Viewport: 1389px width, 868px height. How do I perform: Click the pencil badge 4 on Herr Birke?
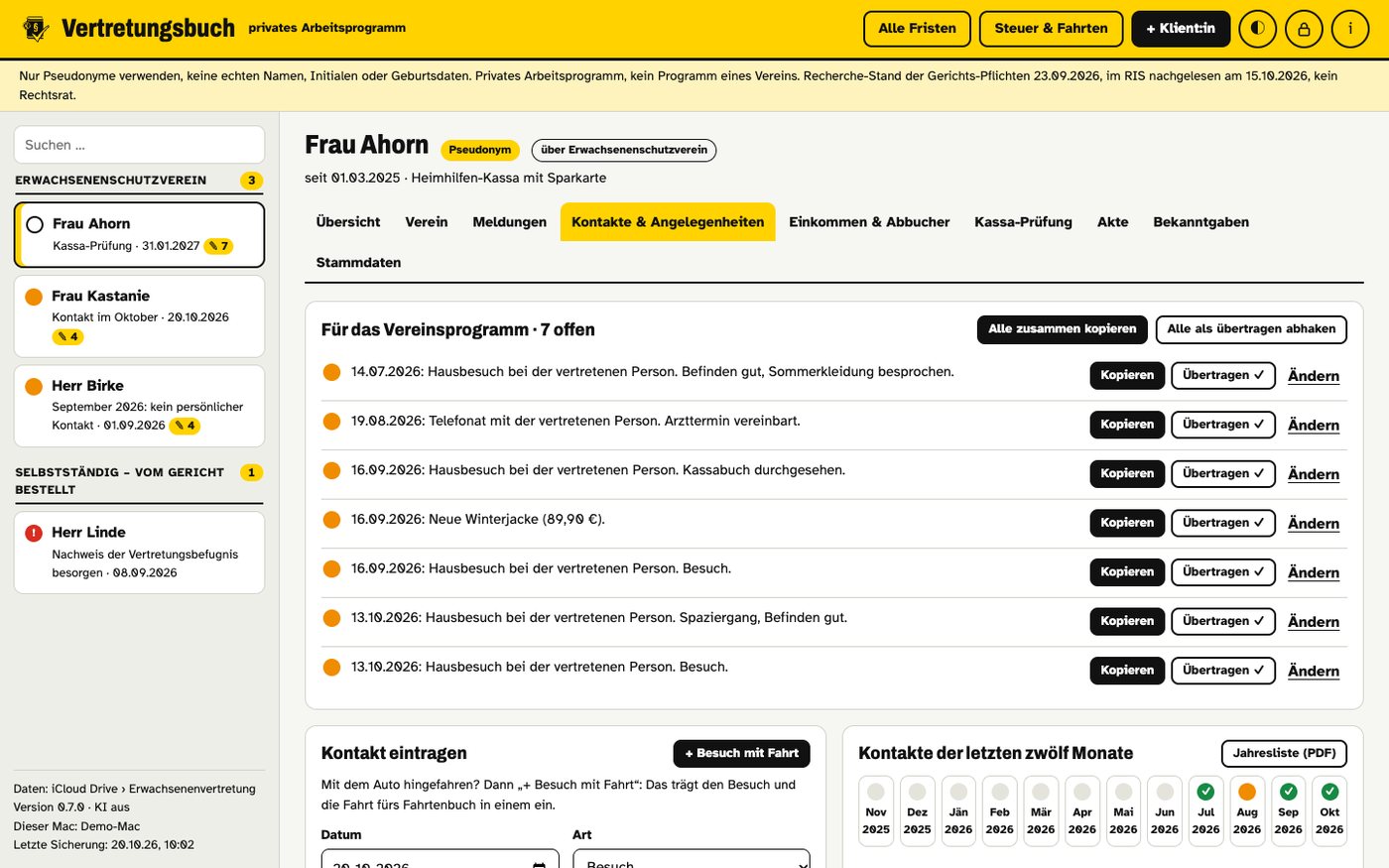pyautogui.click(x=185, y=426)
